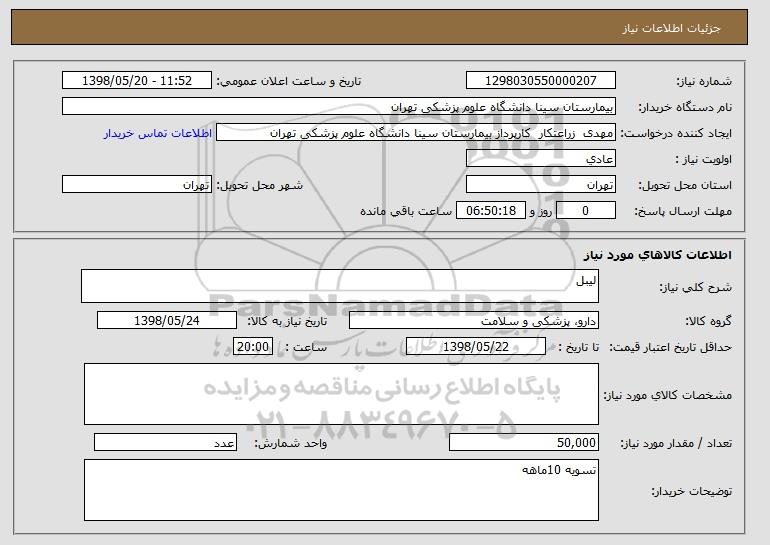Click the delivery city field تهران
The width and height of the screenshot is (770, 545).
(x=137, y=185)
